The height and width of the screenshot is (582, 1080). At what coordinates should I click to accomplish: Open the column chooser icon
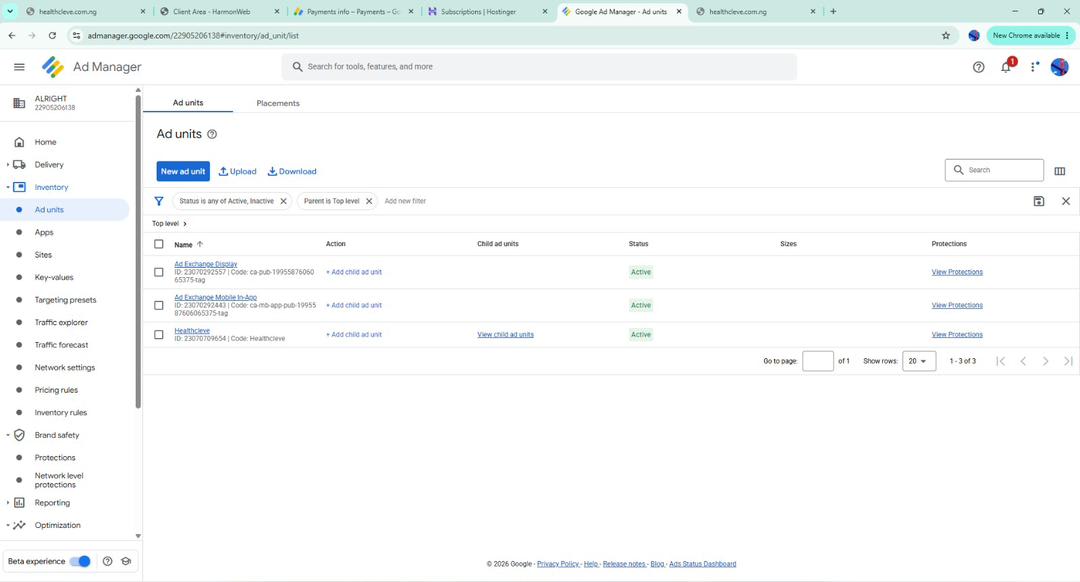[x=1059, y=171]
